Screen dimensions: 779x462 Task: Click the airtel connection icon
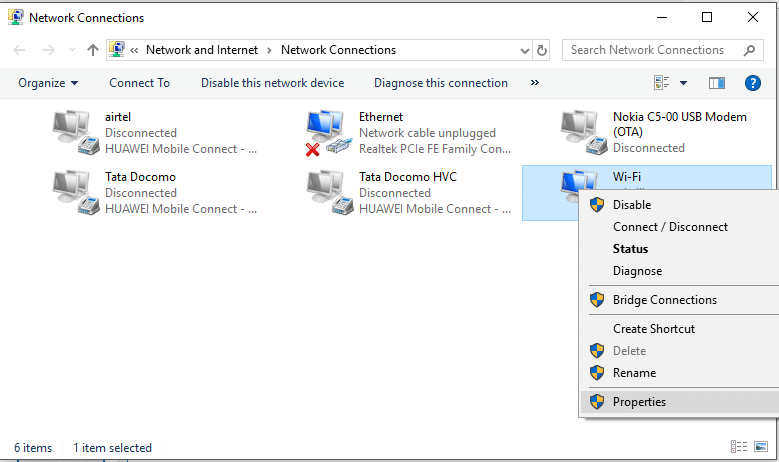pos(76,132)
